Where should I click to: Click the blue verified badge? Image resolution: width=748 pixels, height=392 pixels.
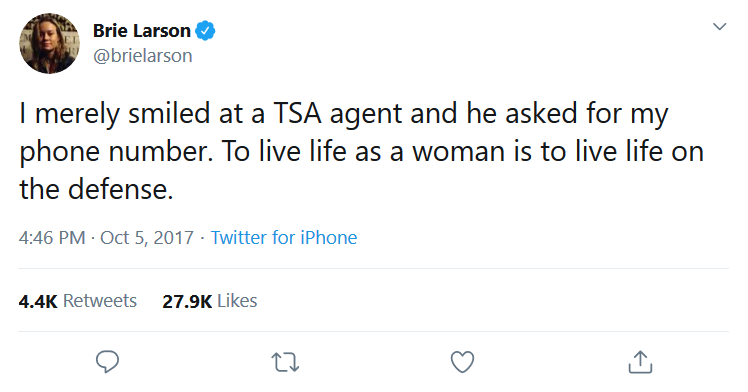click(x=205, y=31)
